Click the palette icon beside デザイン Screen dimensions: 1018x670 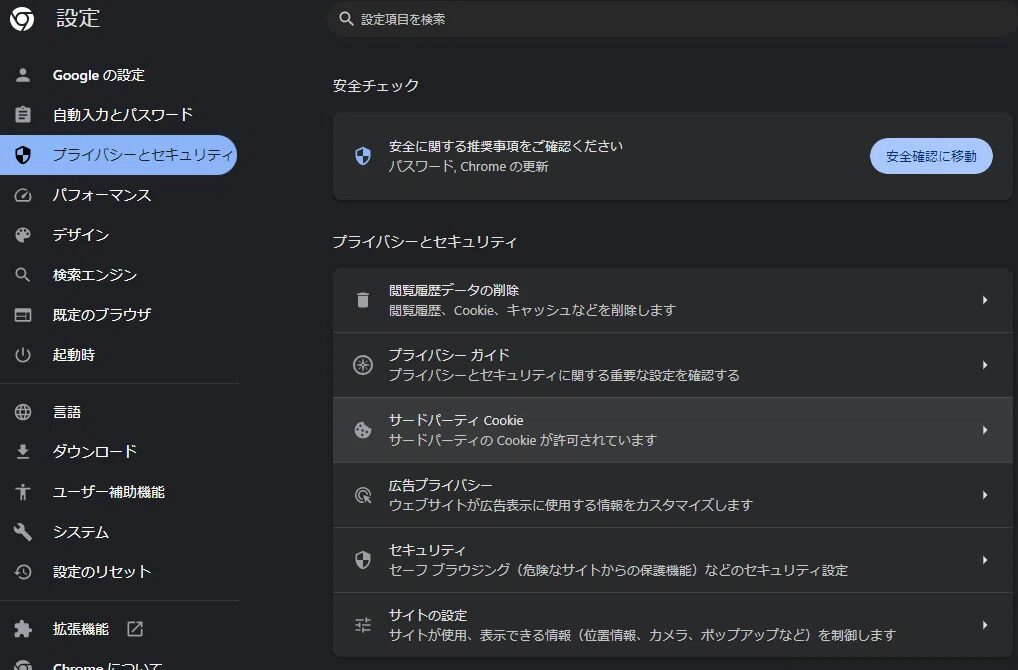tap(22, 235)
